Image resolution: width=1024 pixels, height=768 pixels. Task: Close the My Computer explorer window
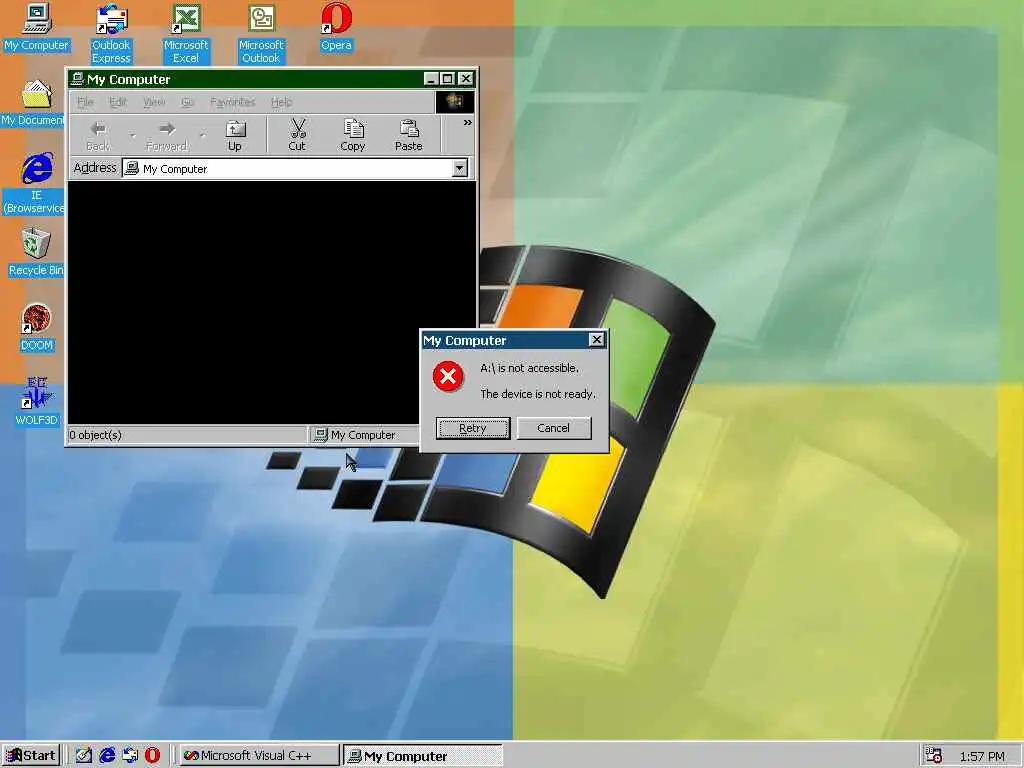[x=466, y=79]
